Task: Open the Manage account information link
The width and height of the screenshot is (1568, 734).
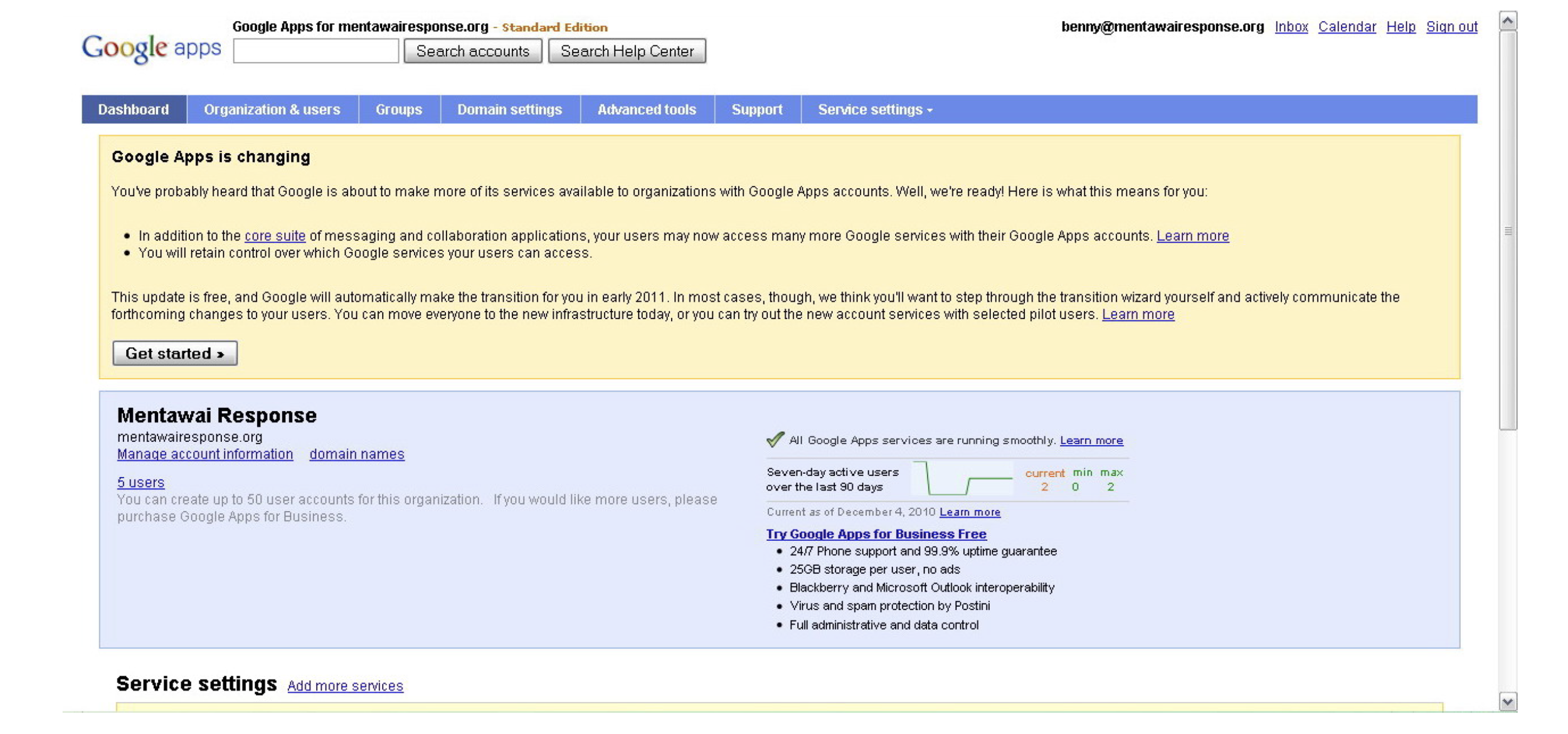Action: (x=205, y=454)
